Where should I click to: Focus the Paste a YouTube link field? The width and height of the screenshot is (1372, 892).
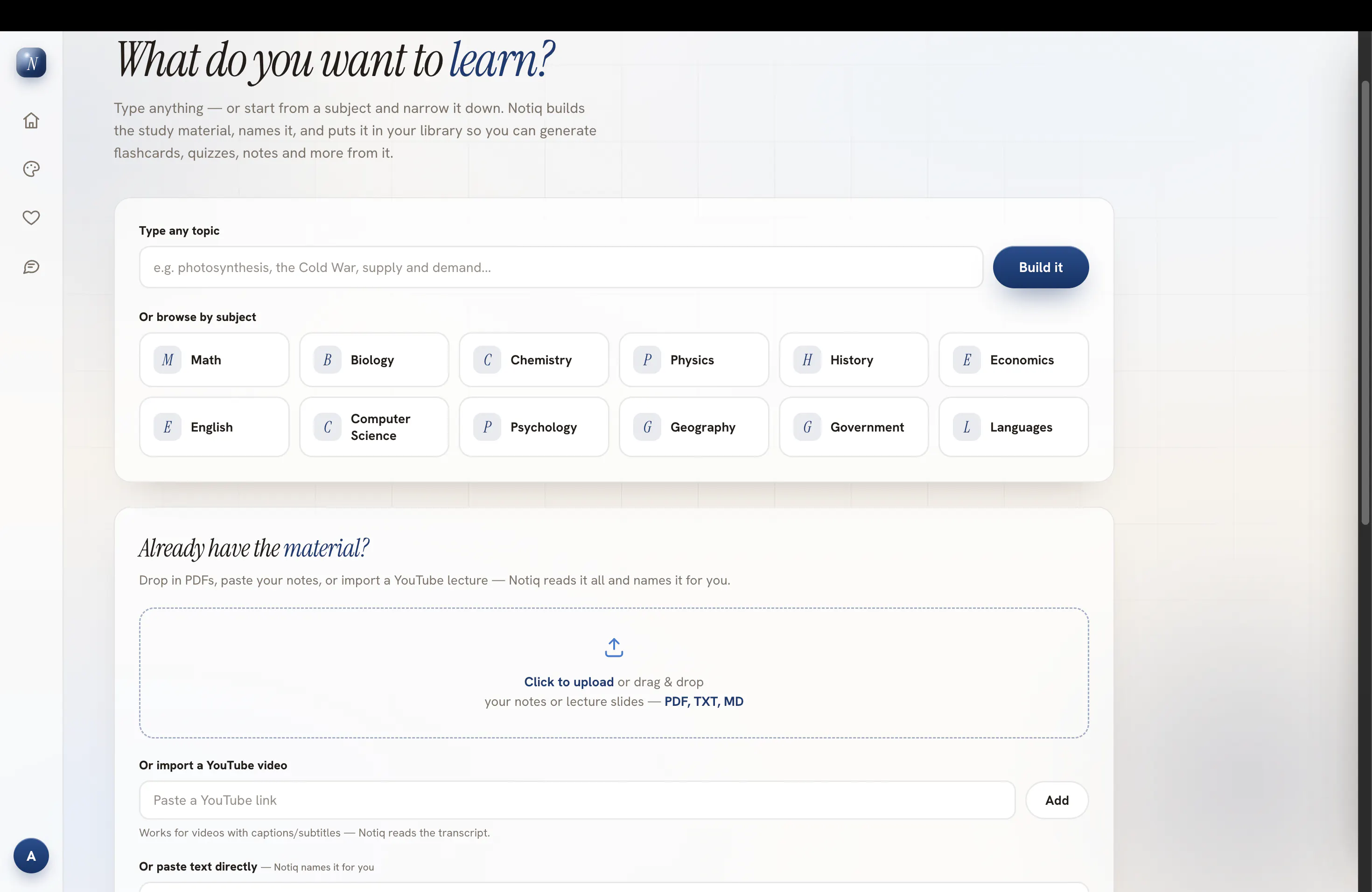[x=577, y=800]
